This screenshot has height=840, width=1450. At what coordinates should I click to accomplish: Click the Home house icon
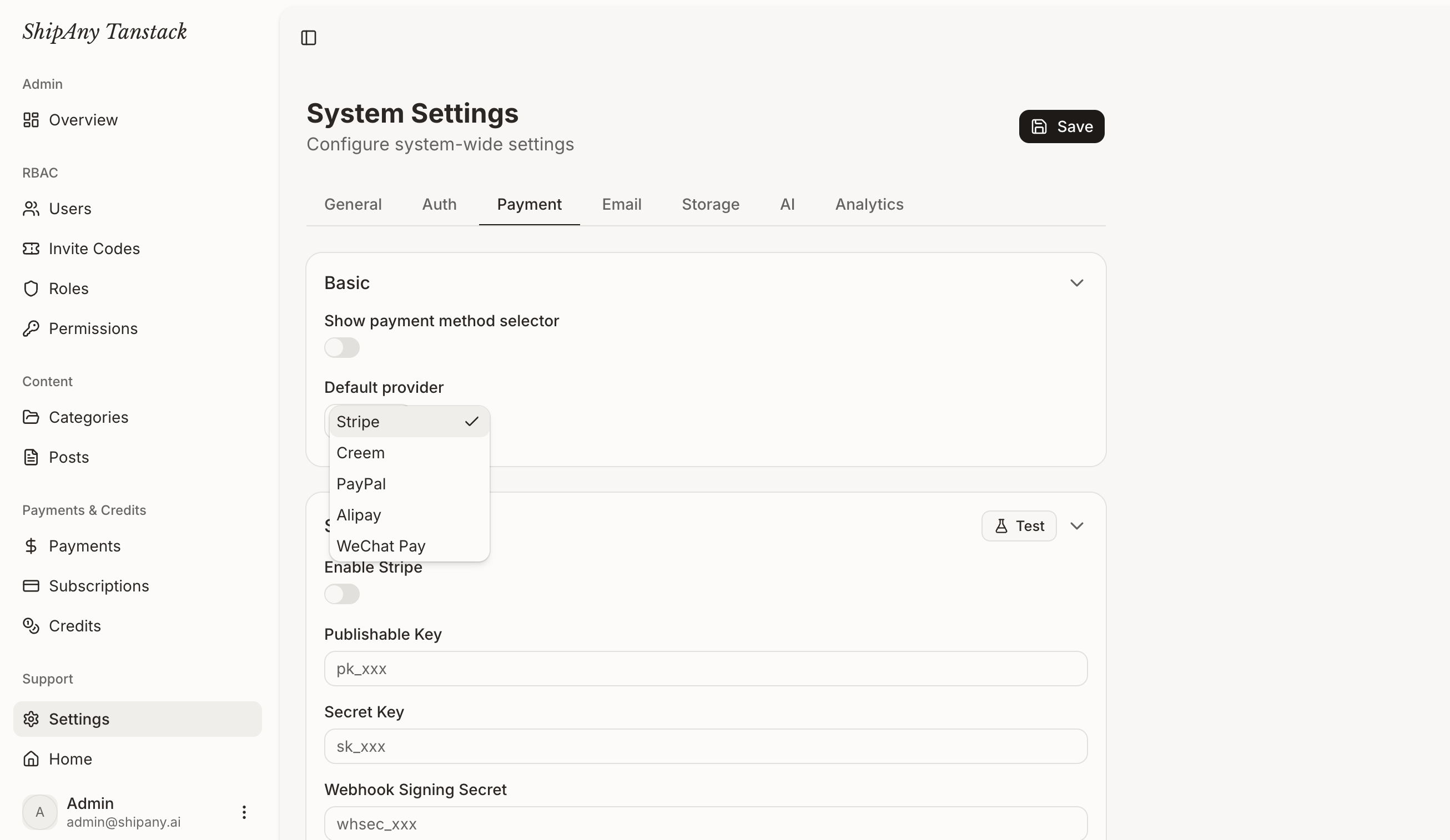click(31, 758)
